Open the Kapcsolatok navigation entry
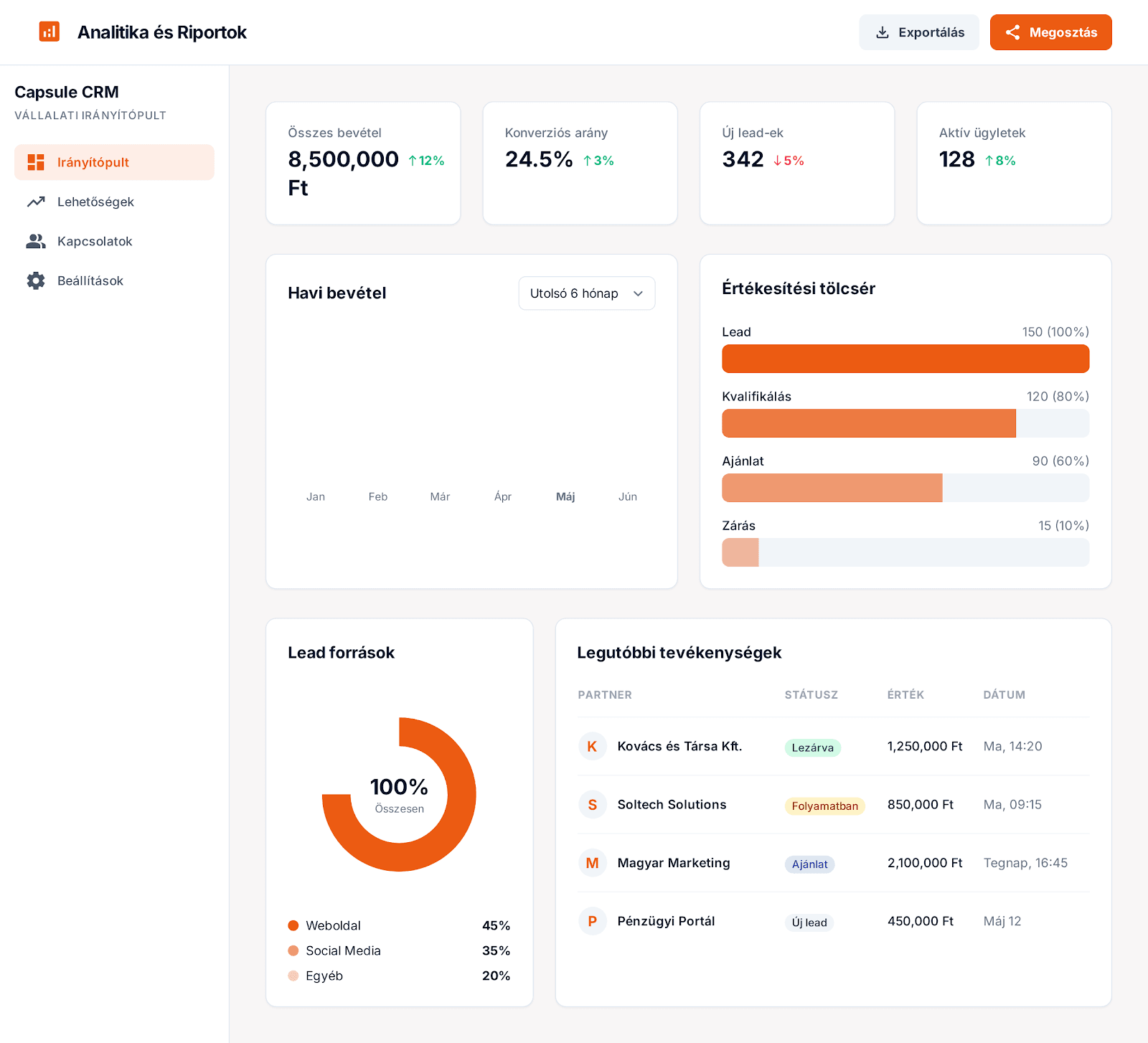The width and height of the screenshot is (1148, 1043). [x=94, y=241]
